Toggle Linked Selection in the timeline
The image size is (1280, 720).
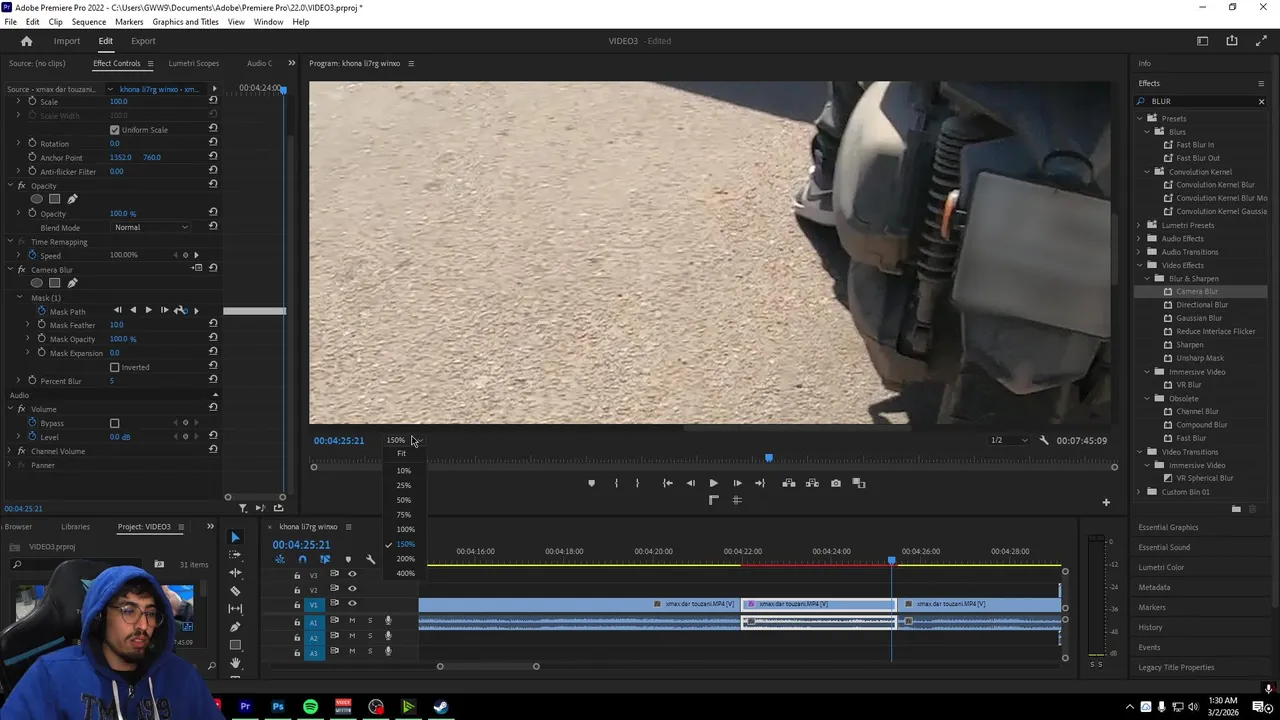(x=325, y=559)
